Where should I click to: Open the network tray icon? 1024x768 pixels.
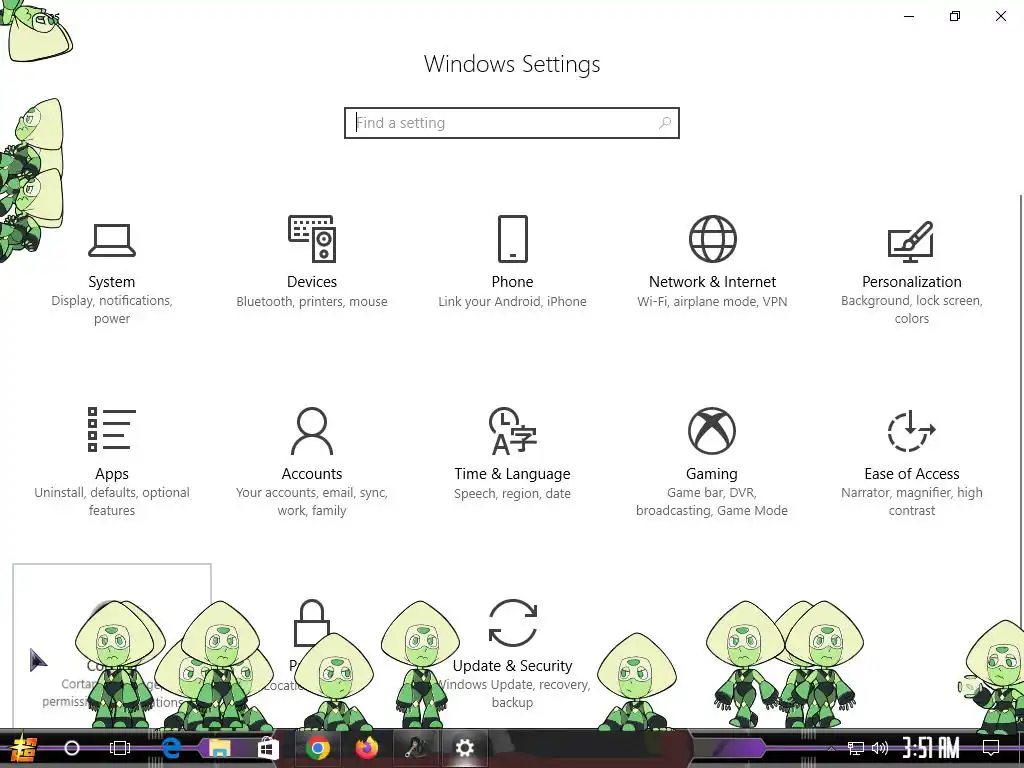[x=856, y=748]
